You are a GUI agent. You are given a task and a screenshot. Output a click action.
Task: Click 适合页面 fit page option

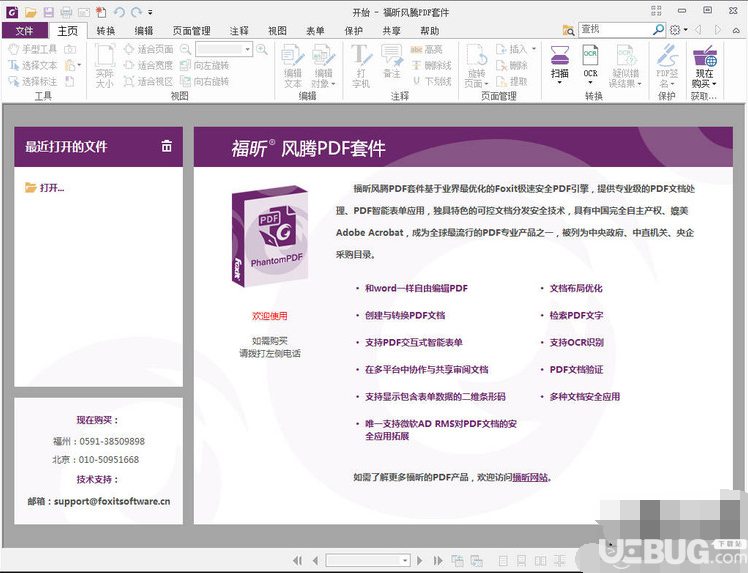pyautogui.click(x=148, y=49)
